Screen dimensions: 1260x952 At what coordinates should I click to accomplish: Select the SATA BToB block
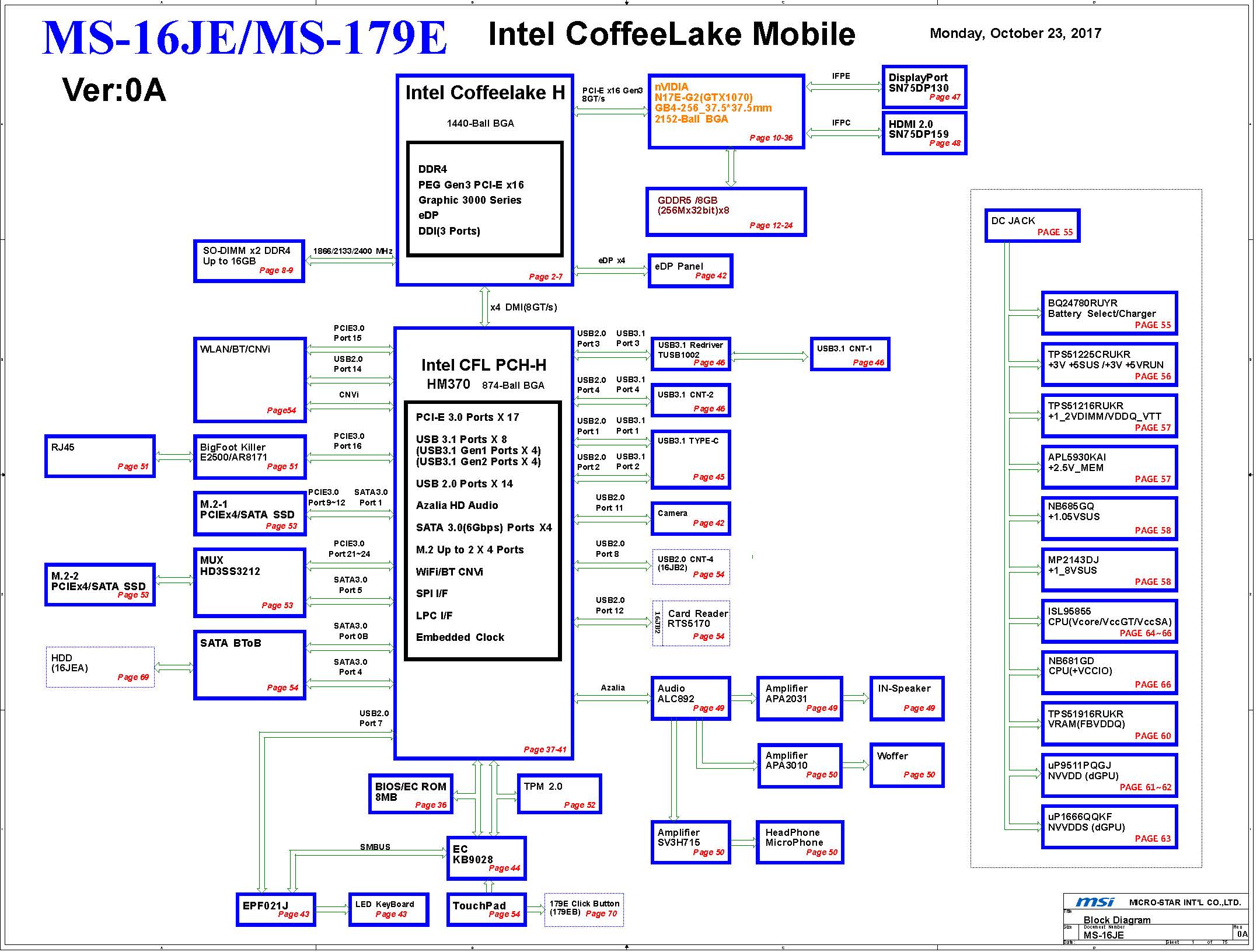(x=250, y=665)
